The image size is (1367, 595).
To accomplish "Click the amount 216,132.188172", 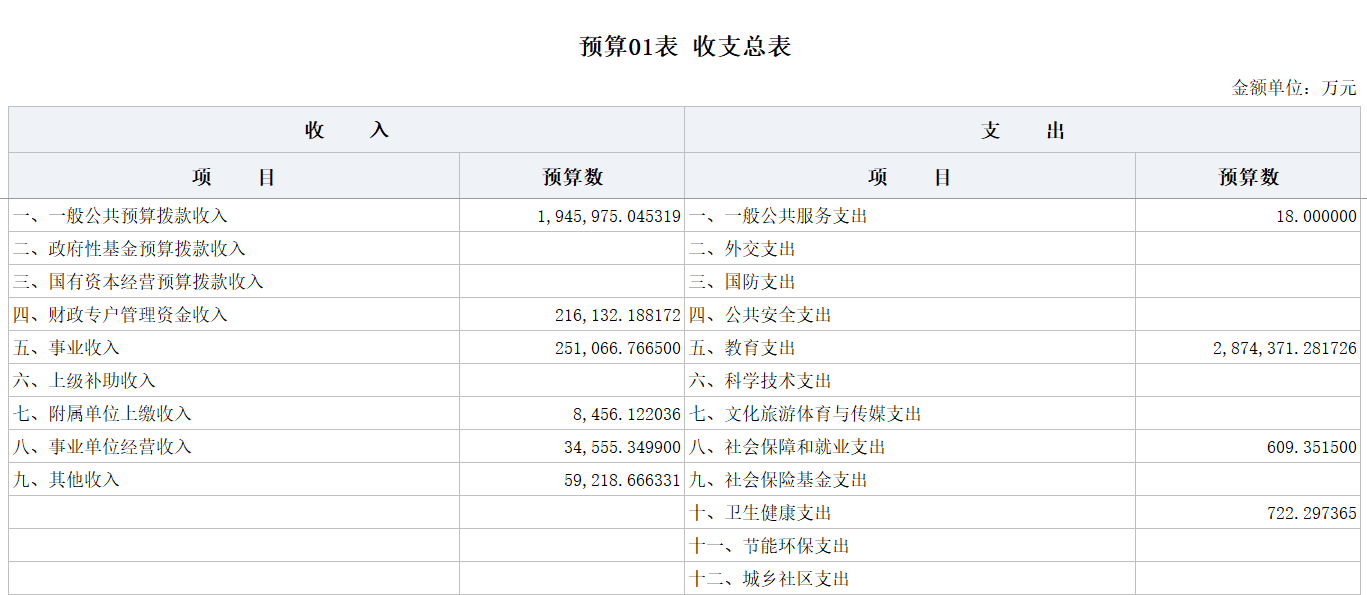I will tap(617, 315).
